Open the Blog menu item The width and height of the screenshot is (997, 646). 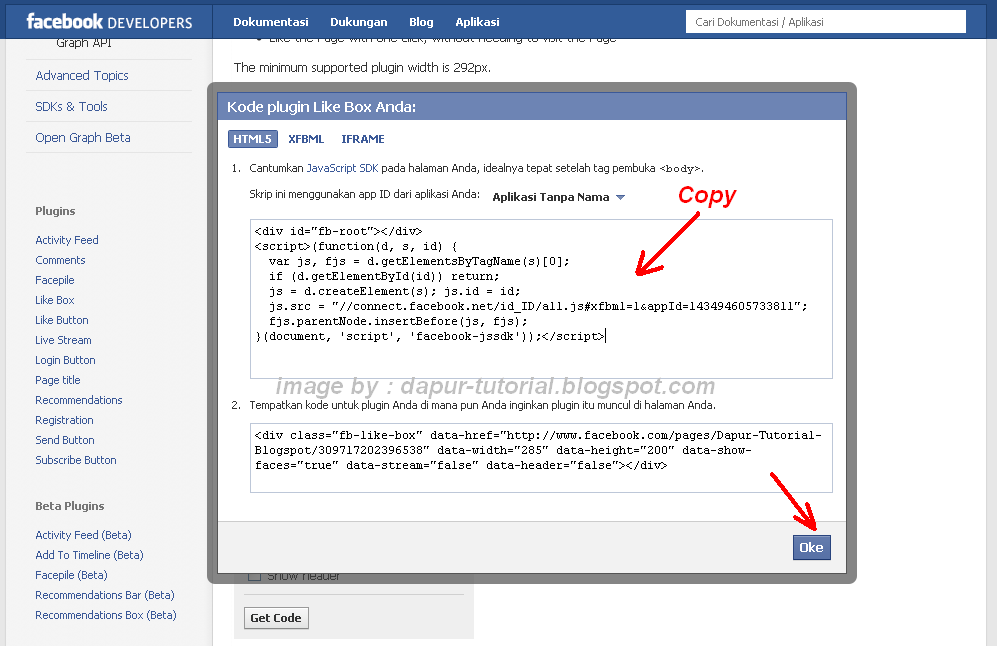421,22
